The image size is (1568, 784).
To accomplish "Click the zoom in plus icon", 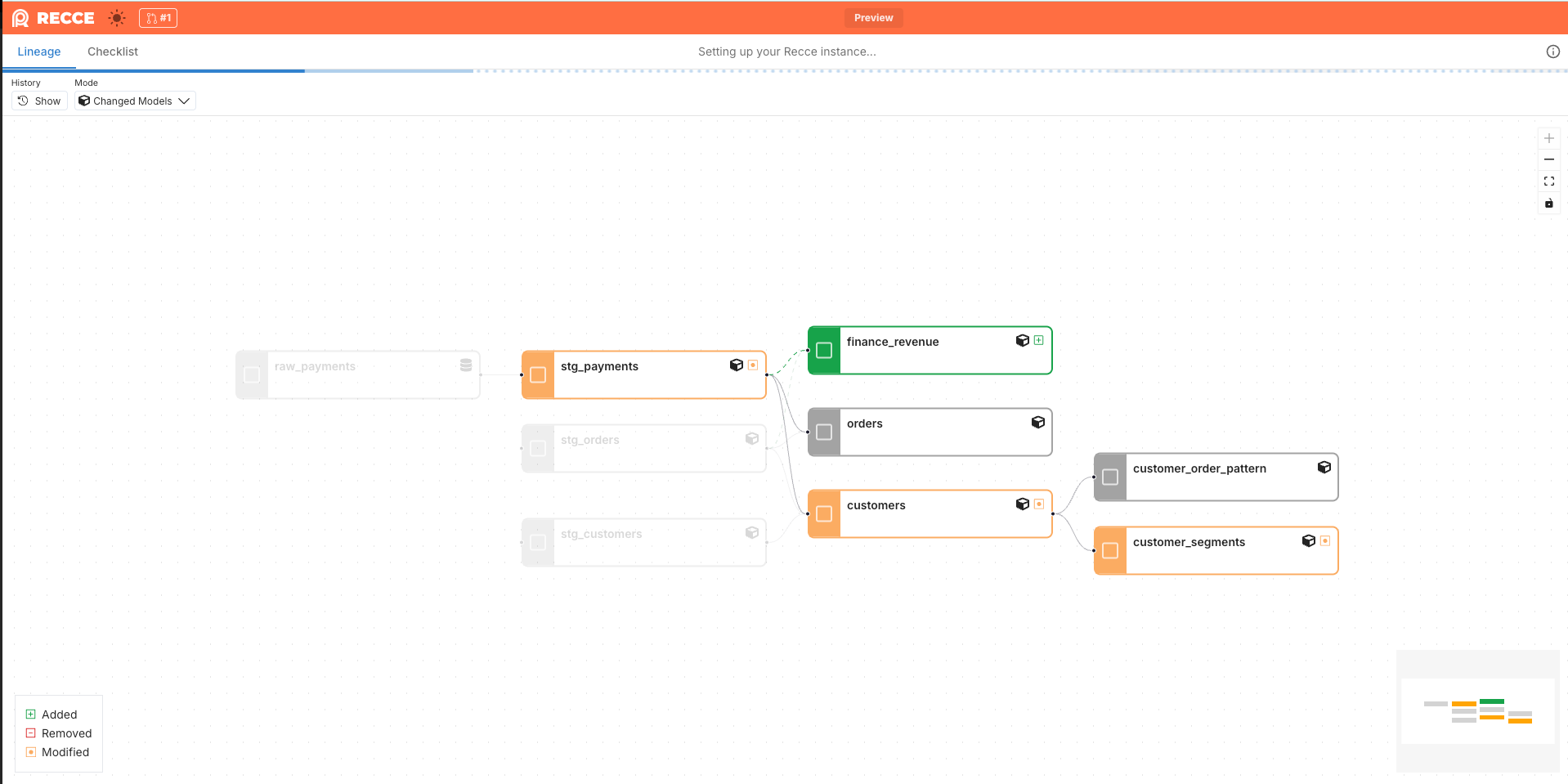I will click(x=1548, y=138).
